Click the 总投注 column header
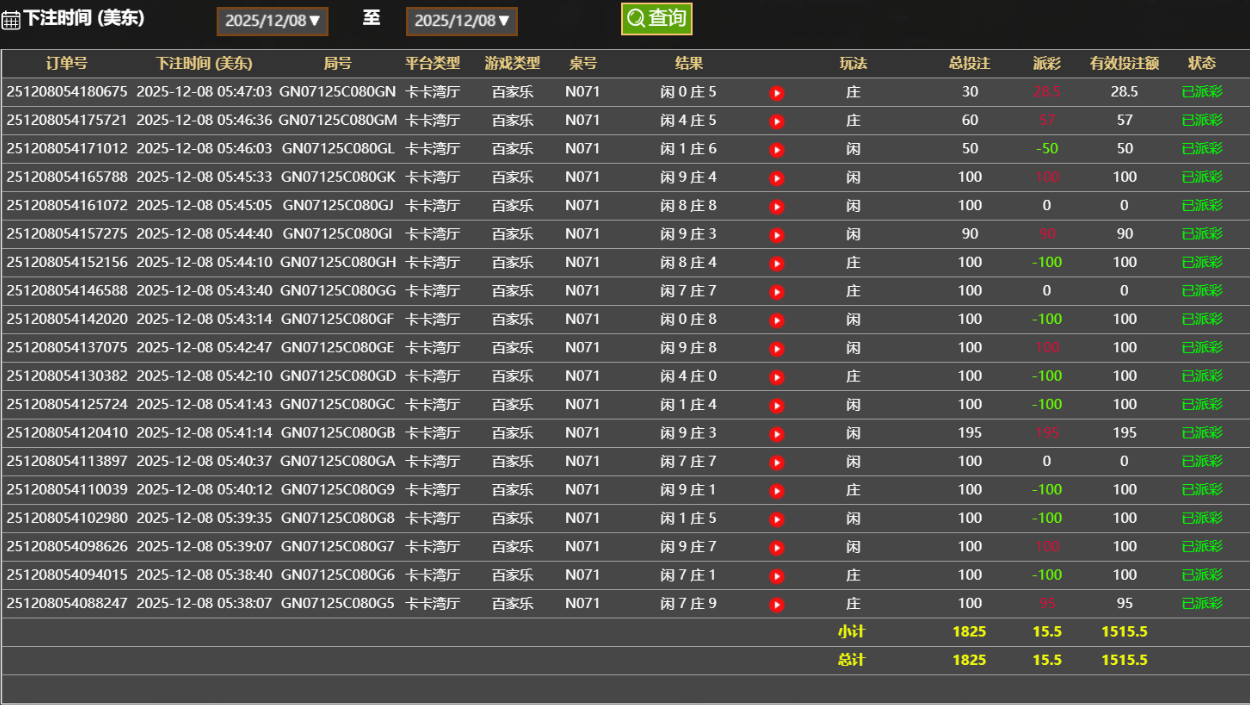Image resolution: width=1250 pixels, height=705 pixels. pyautogui.click(x=969, y=63)
